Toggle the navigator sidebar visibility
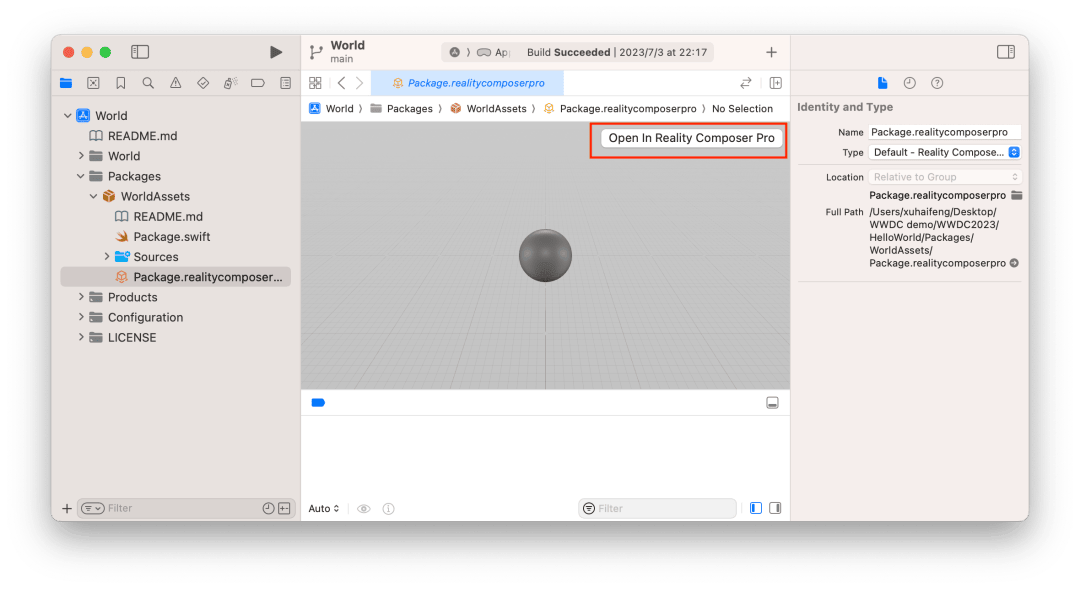1080x589 pixels. click(x=140, y=52)
